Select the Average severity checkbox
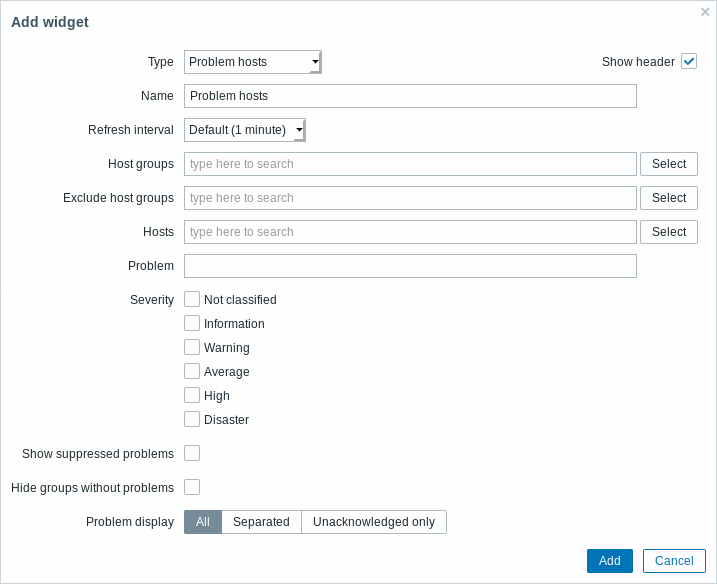The image size is (717, 584). tap(192, 371)
